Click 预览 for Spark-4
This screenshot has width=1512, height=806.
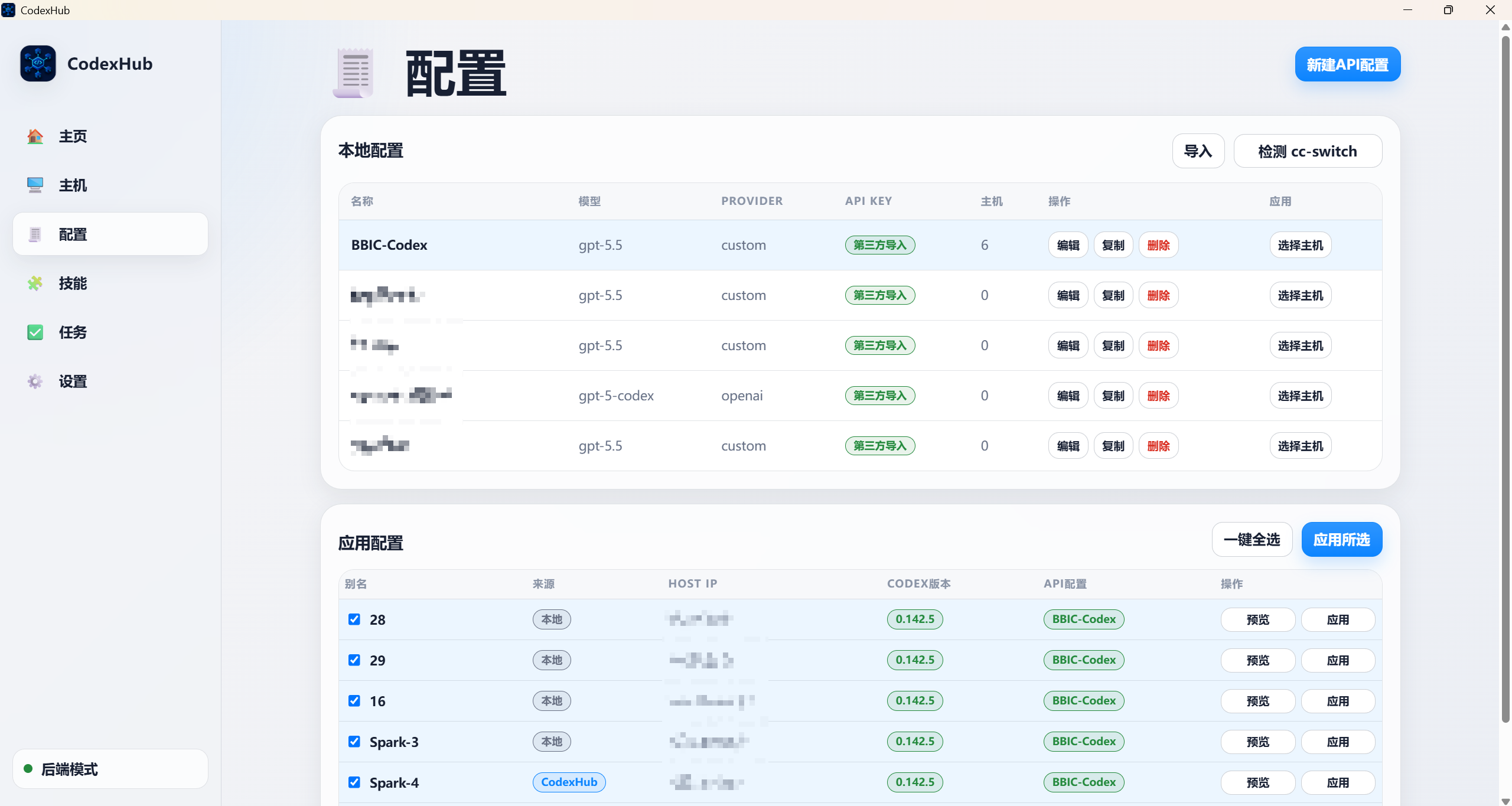pyautogui.click(x=1258, y=782)
